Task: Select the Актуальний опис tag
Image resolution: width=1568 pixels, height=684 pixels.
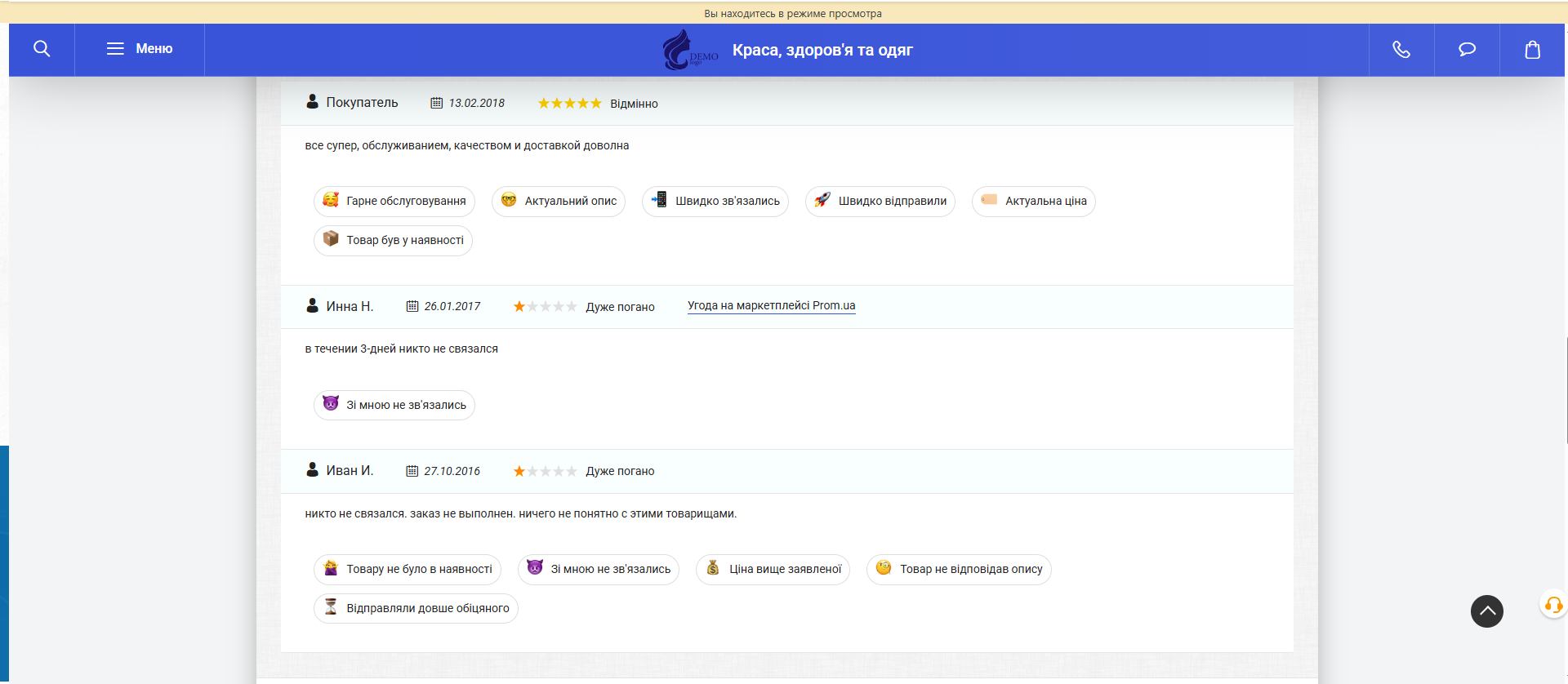Action: pos(559,201)
